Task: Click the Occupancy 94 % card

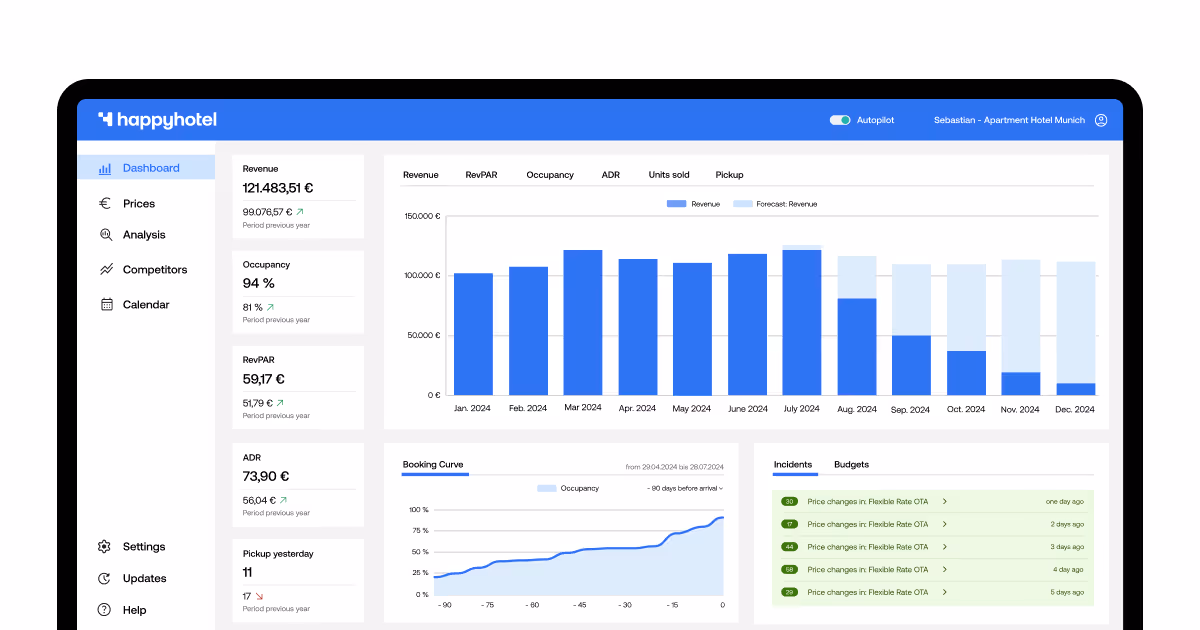Action: click(x=298, y=292)
